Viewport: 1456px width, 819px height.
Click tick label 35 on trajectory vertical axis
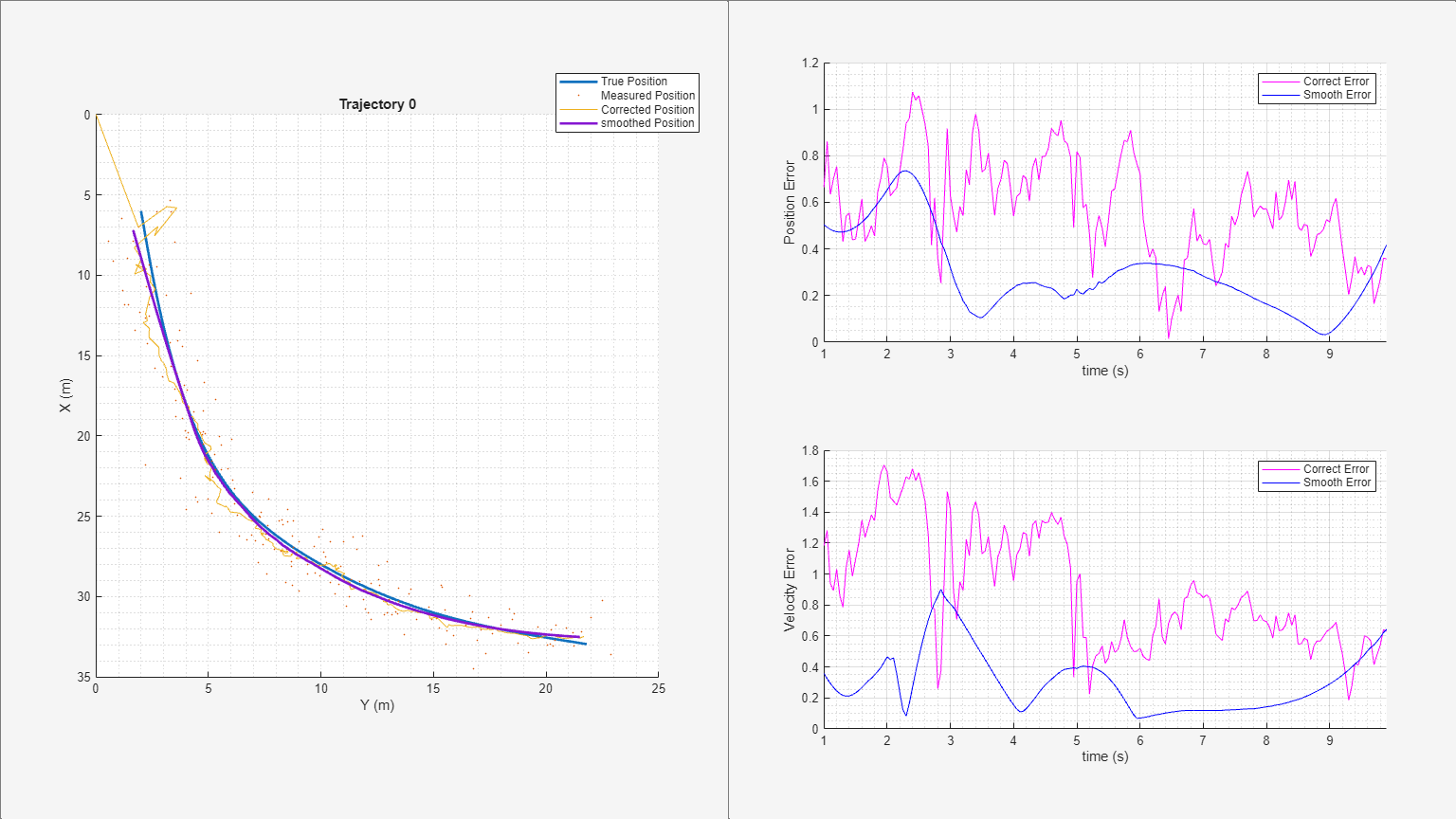(84, 677)
